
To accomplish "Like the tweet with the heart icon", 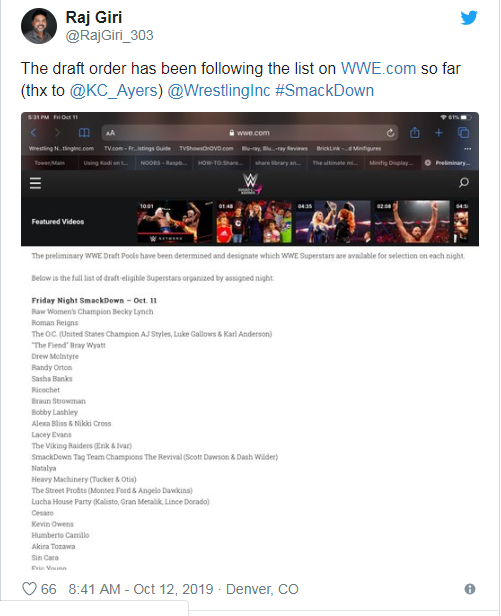I will (x=29, y=589).
